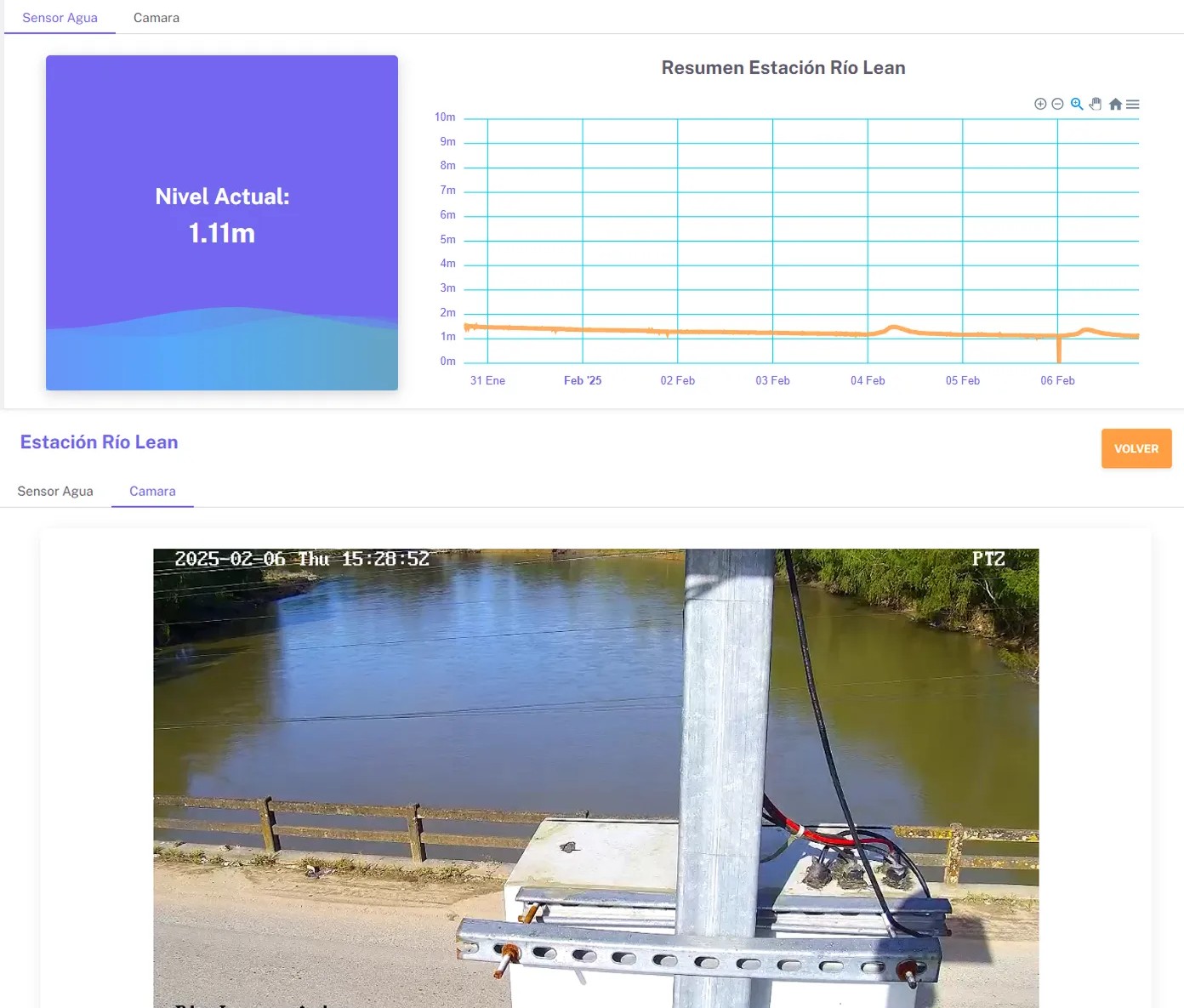Click the Feb '25 label on chart axis
1184x1008 pixels.
point(583,380)
